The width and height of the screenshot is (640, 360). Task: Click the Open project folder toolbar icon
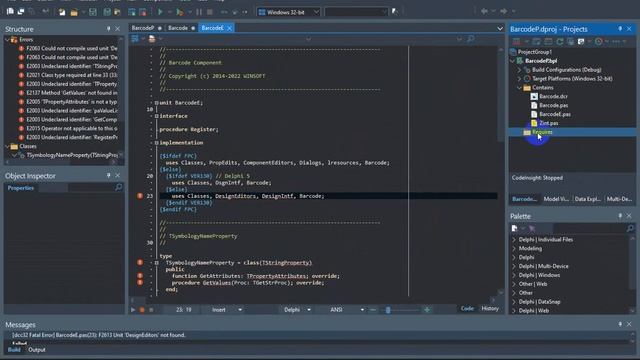click(x=74, y=12)
